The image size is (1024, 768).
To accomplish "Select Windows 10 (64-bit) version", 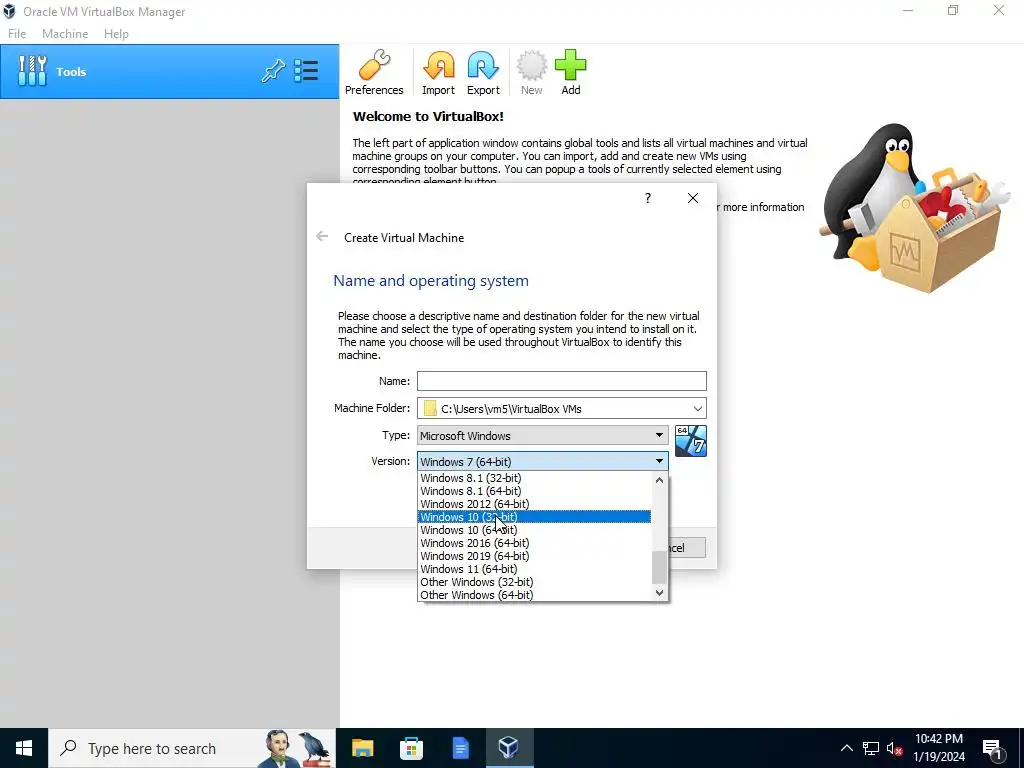I will point(534,530).
